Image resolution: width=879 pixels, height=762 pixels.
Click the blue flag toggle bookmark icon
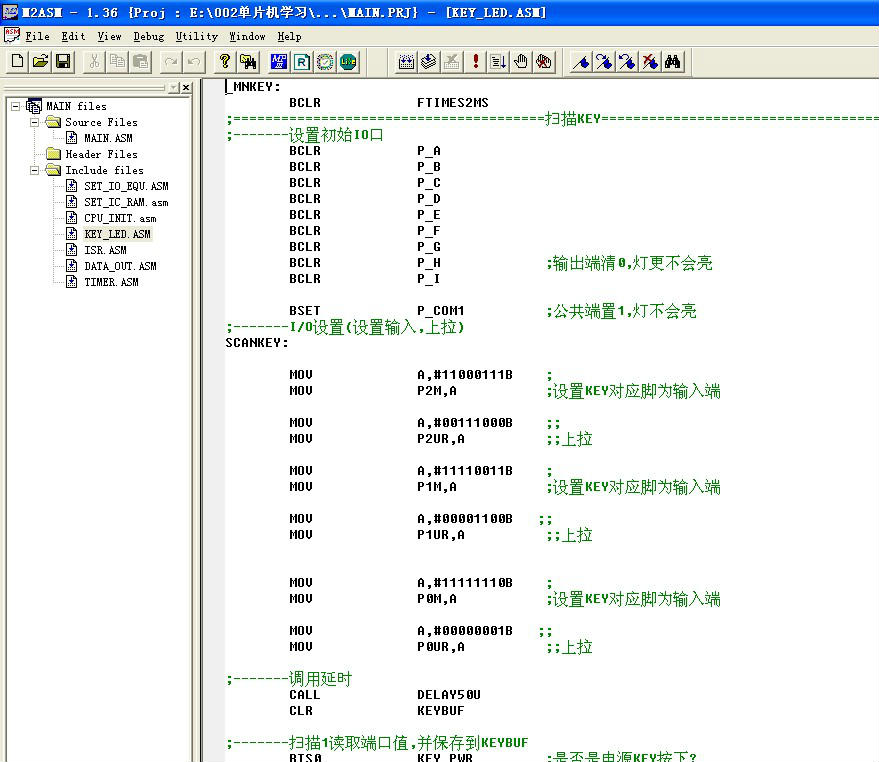pos(581,62)
